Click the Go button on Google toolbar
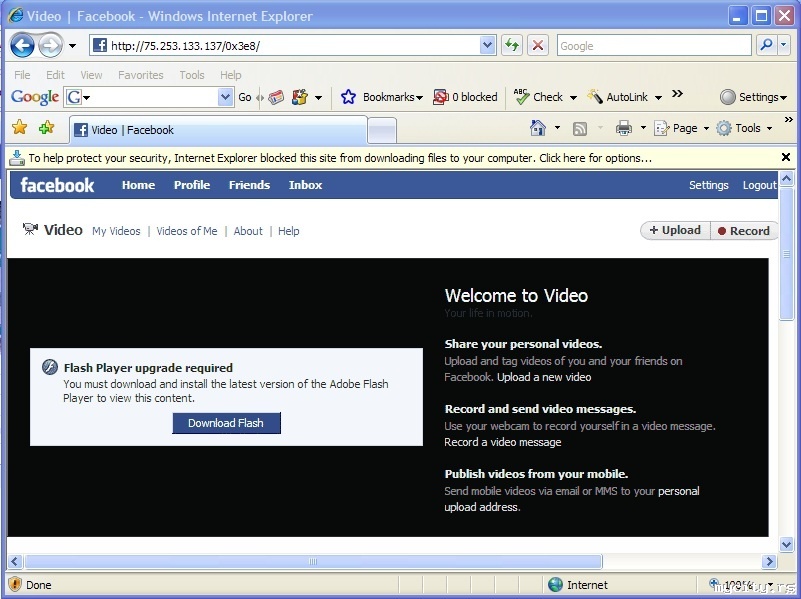Image resolution: width=801 pixels, height=599 pixels. (245, 97)
